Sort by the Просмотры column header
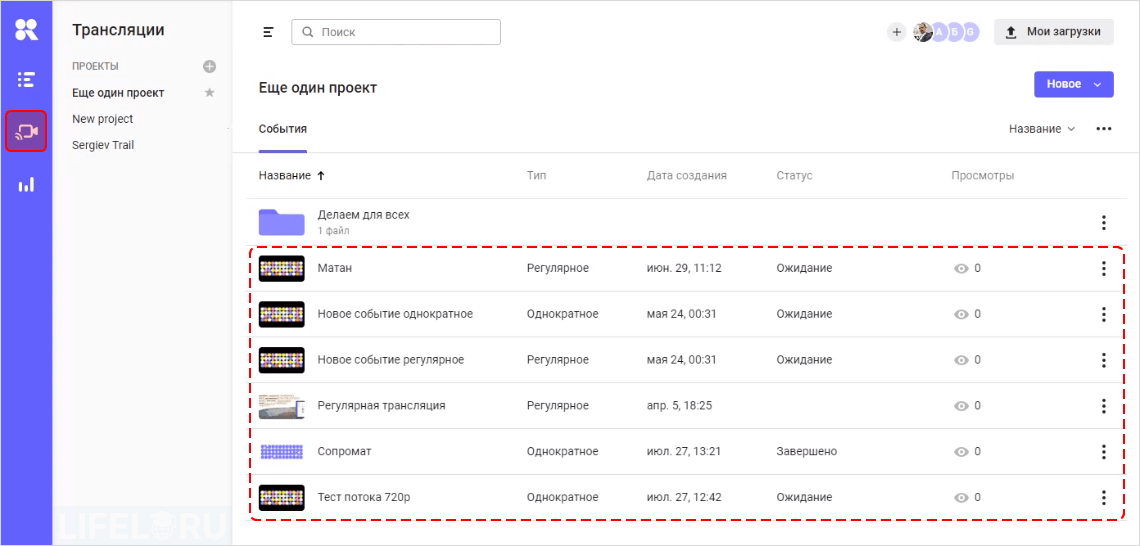The height and width of the screenshot is (546, 1140). click(982, 176)
